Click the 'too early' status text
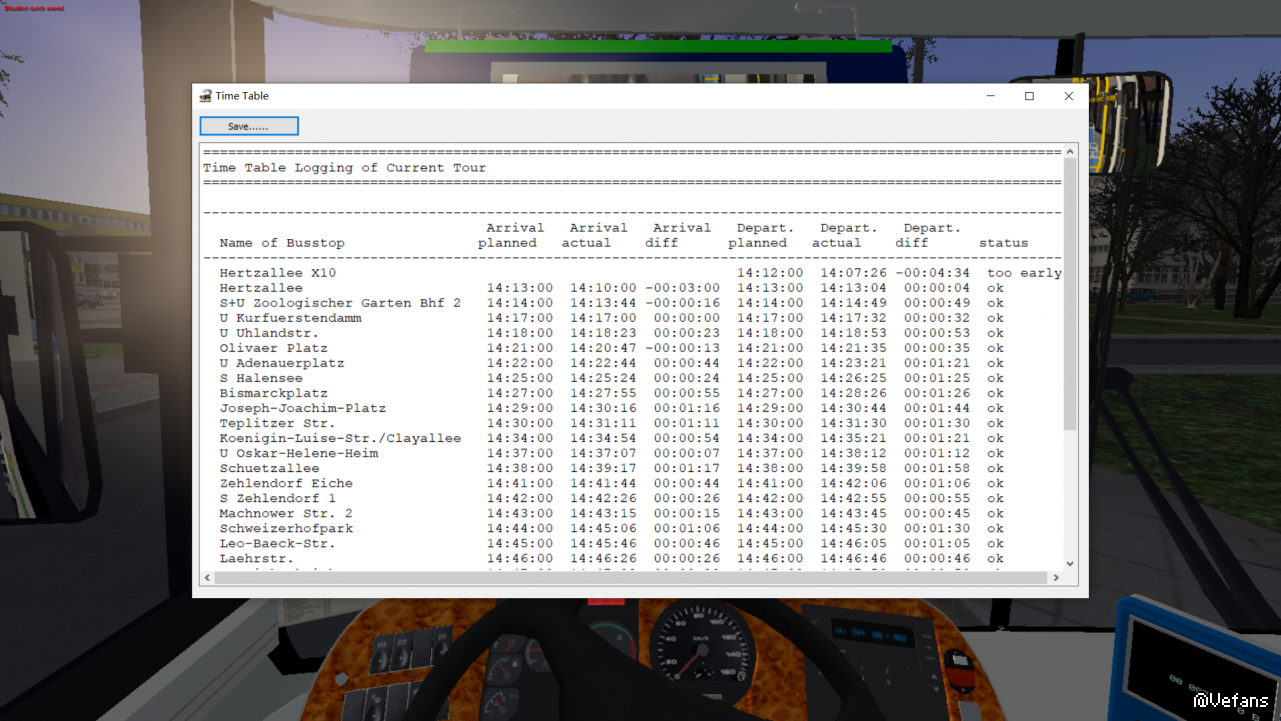1281x721 pixels. [1024, 273]
